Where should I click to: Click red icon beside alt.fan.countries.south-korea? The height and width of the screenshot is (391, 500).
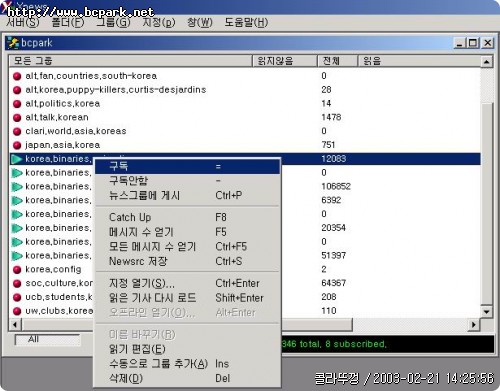(x=17, y=76)
